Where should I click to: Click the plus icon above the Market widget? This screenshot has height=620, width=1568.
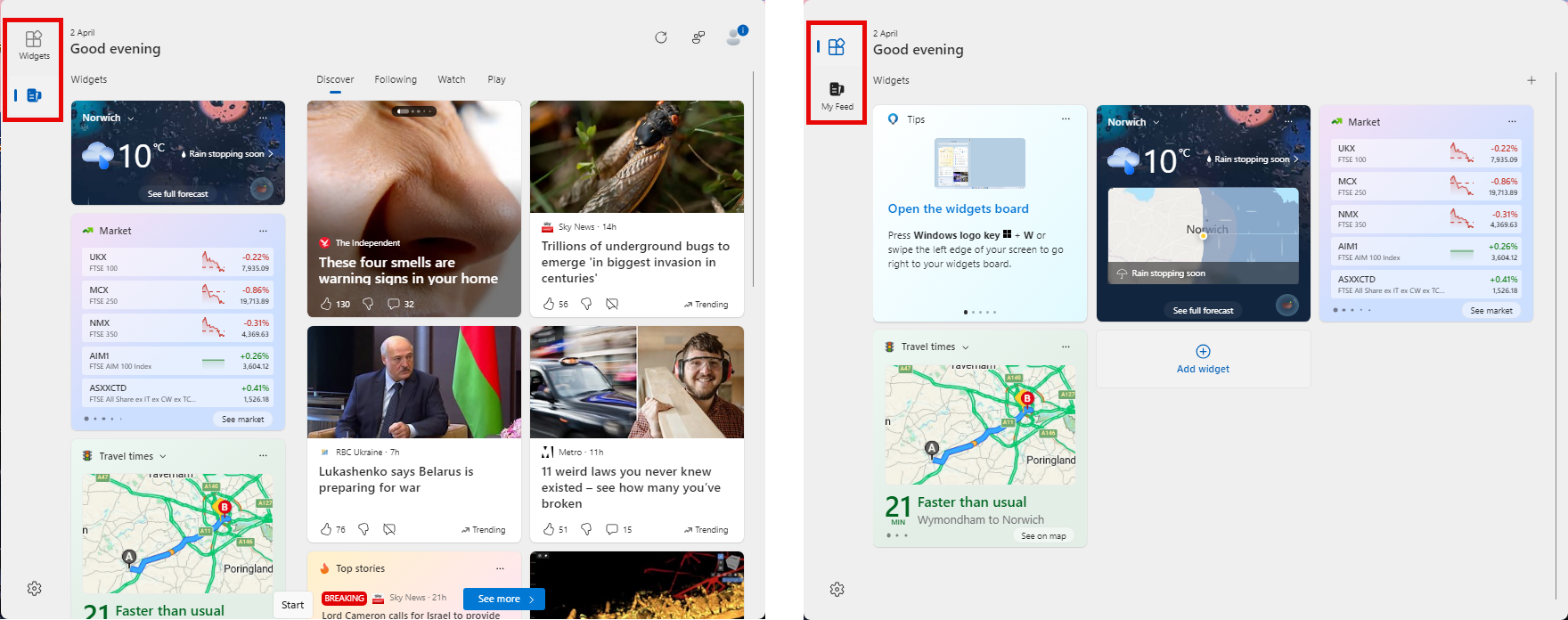1531,80
